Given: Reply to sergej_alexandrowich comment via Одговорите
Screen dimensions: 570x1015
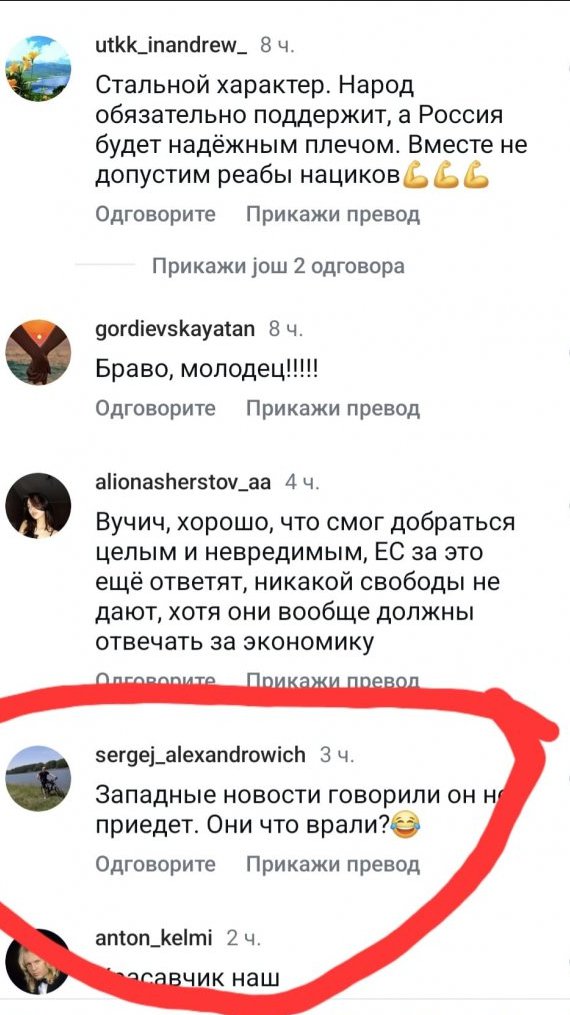Looking at the screenshot, I should [x=155, y=864].
